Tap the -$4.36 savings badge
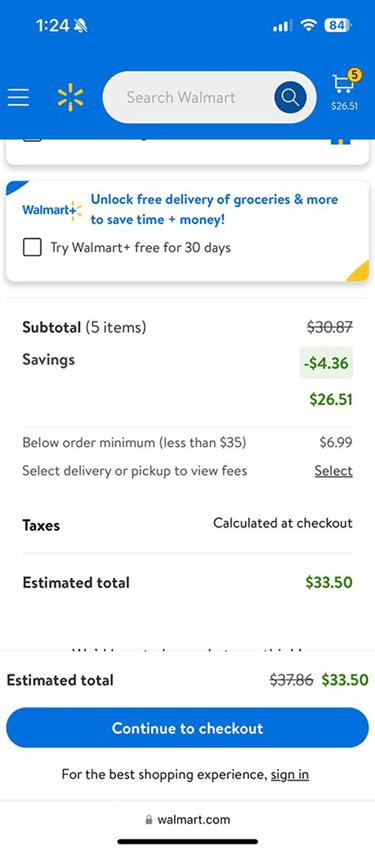The width and height of the screenshot is (375, 849). pyautogui.click(x=326, y=363)
